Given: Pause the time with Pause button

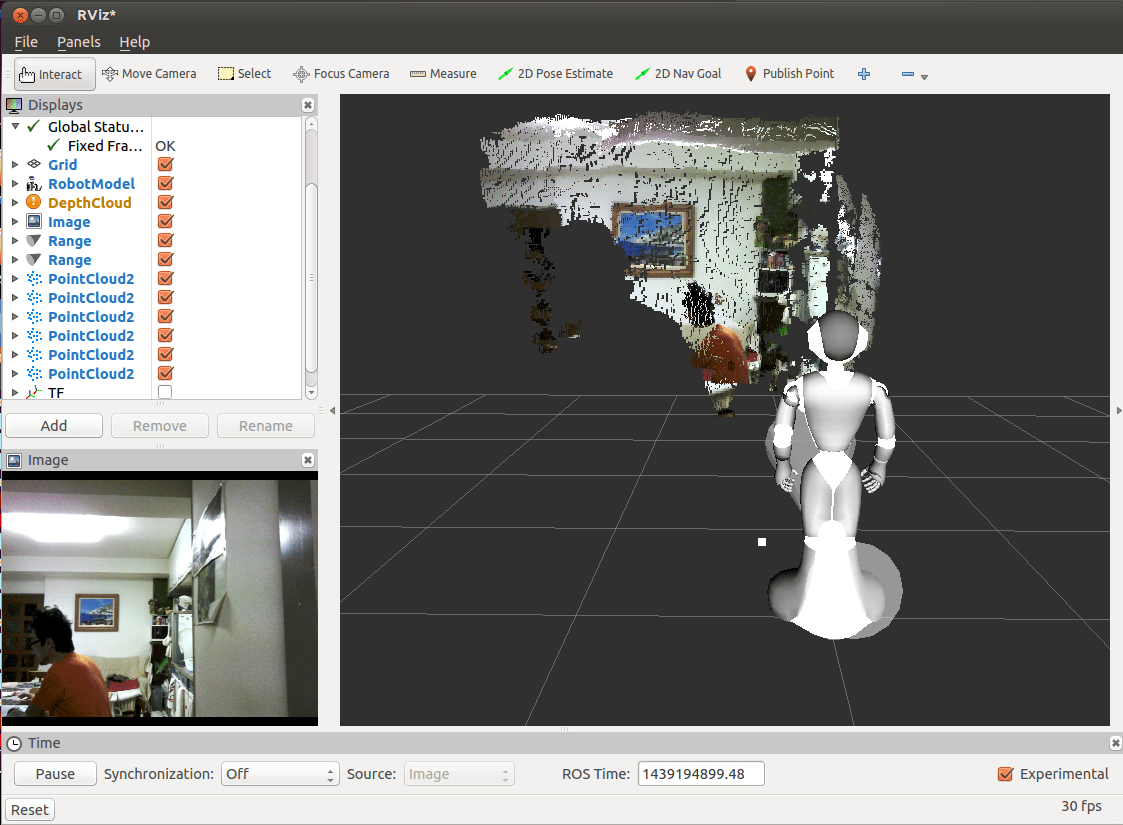Looking at the screenshot, I should click(x=55, y=774).
